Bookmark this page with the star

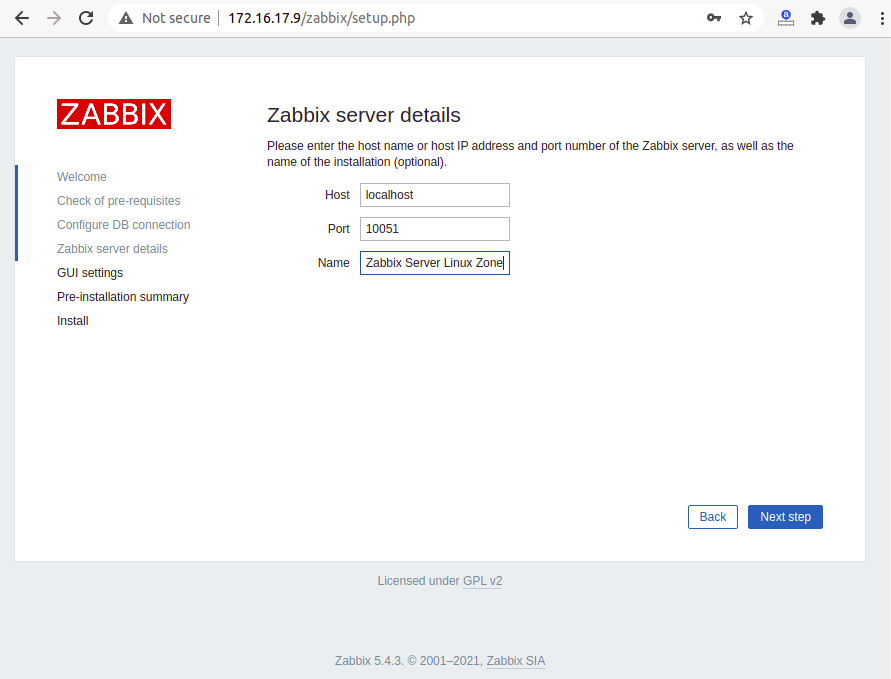746,18
